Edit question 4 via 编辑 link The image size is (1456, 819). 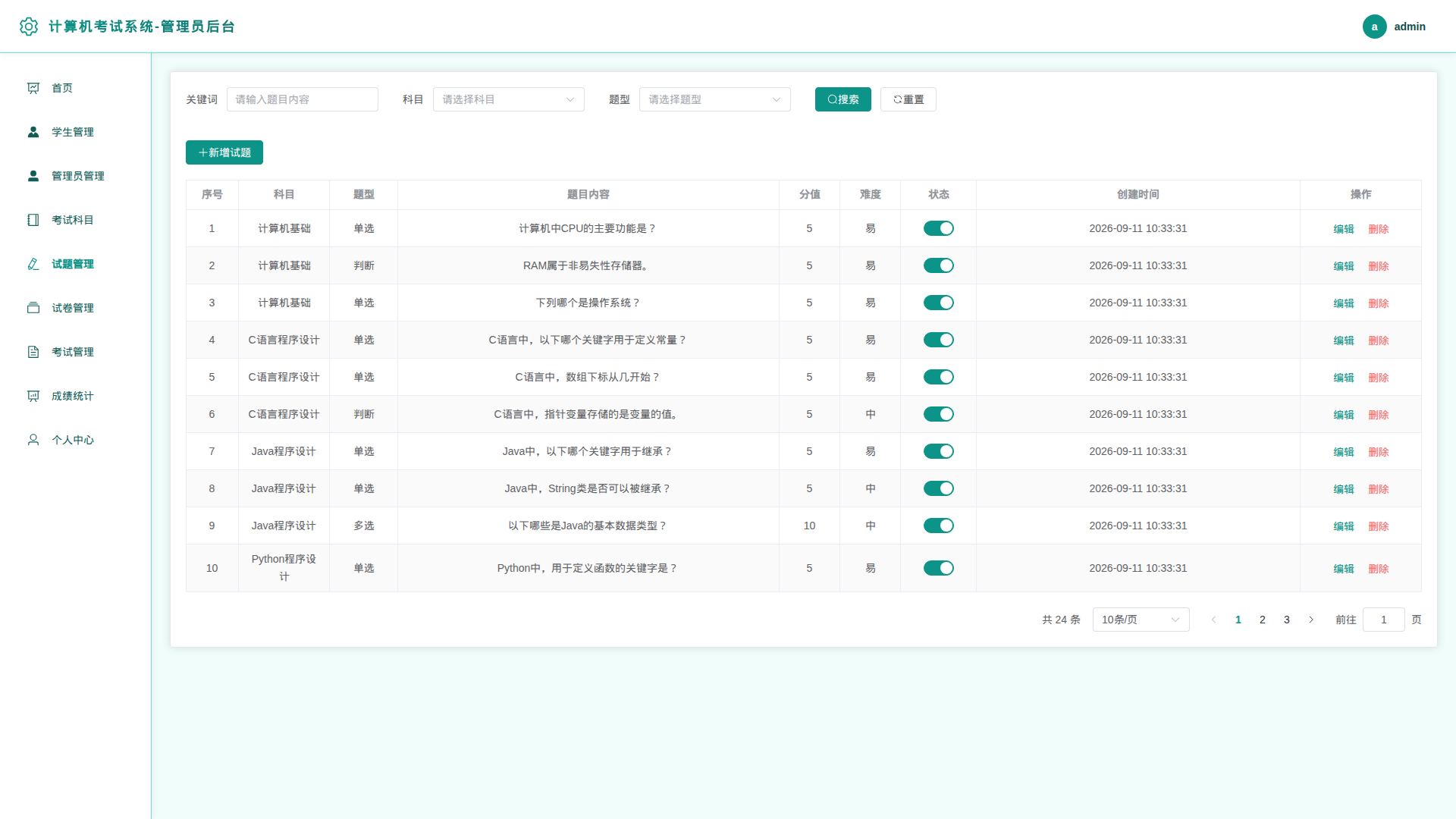point(1344,340)
